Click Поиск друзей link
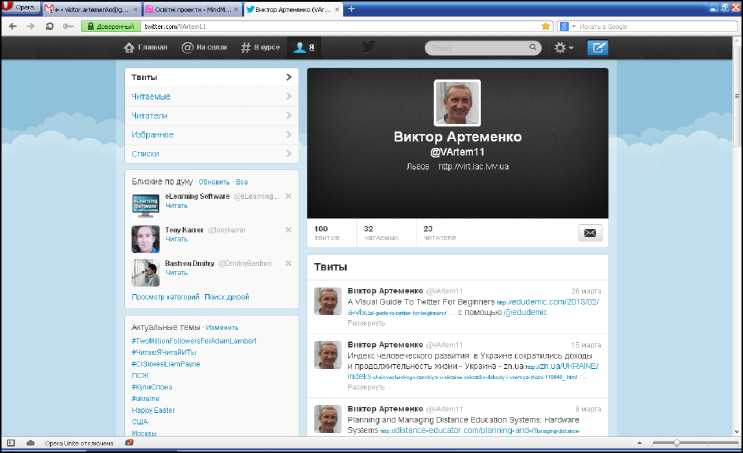The height and width of the screenshot is (453, 743). click(x=227, y=297)
